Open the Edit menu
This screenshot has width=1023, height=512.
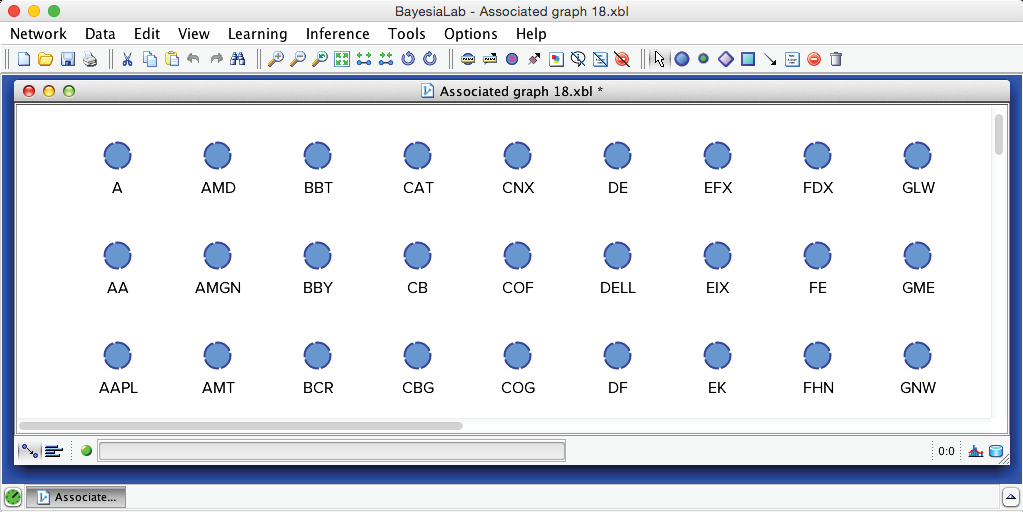[x=147, y=34]
